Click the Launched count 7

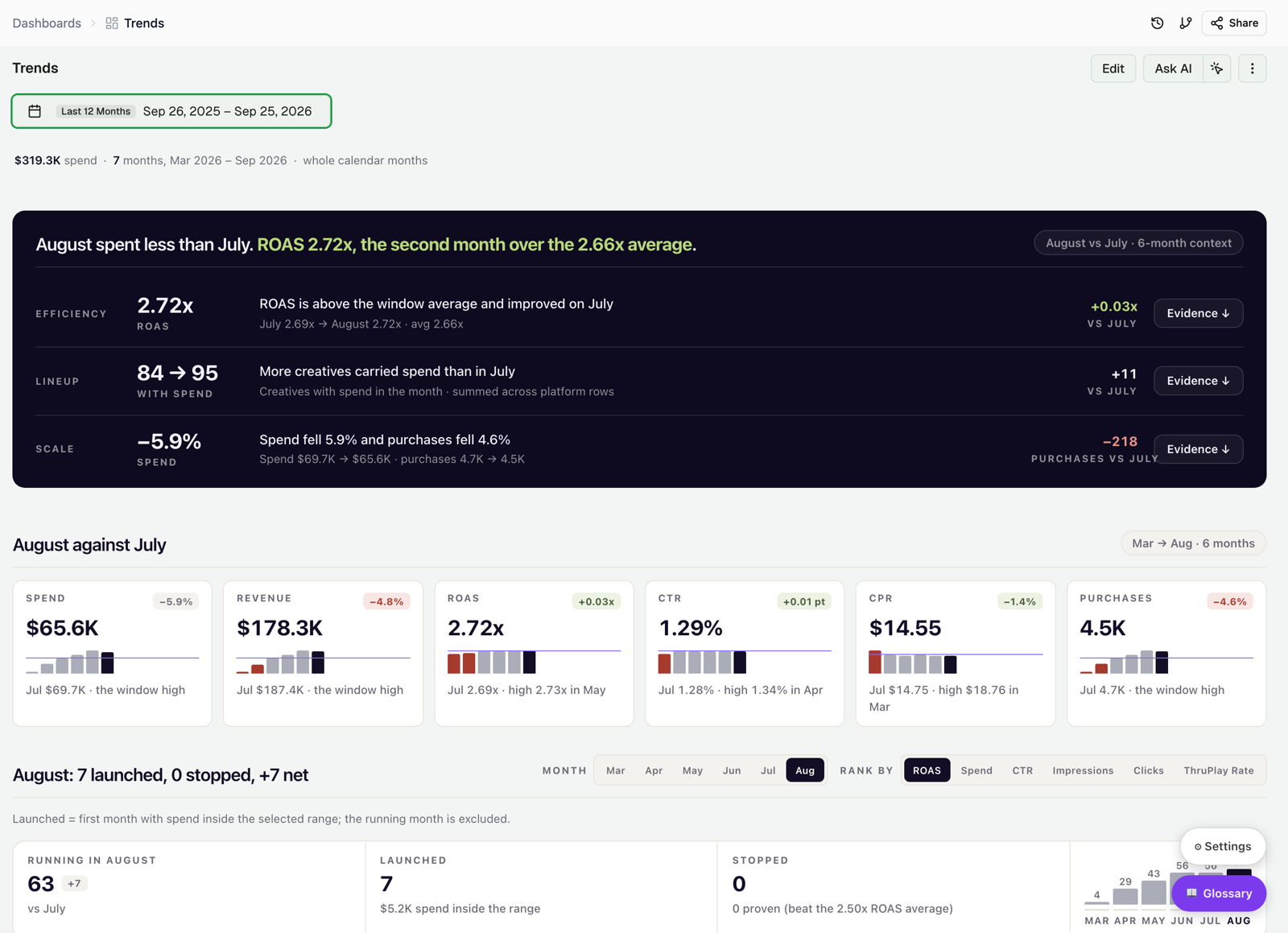click(386, 884)
